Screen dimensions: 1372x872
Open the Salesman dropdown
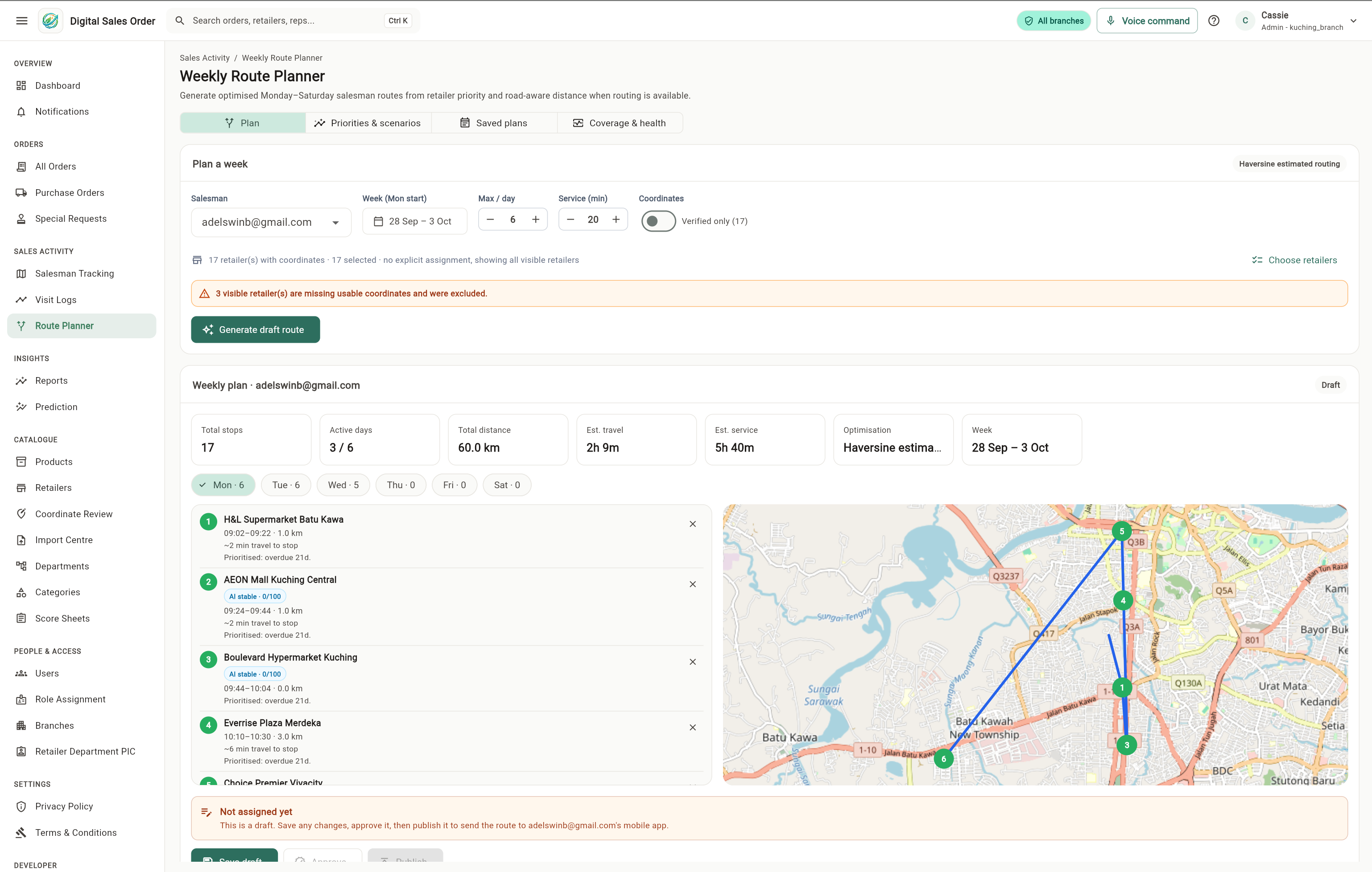(271, 222)
